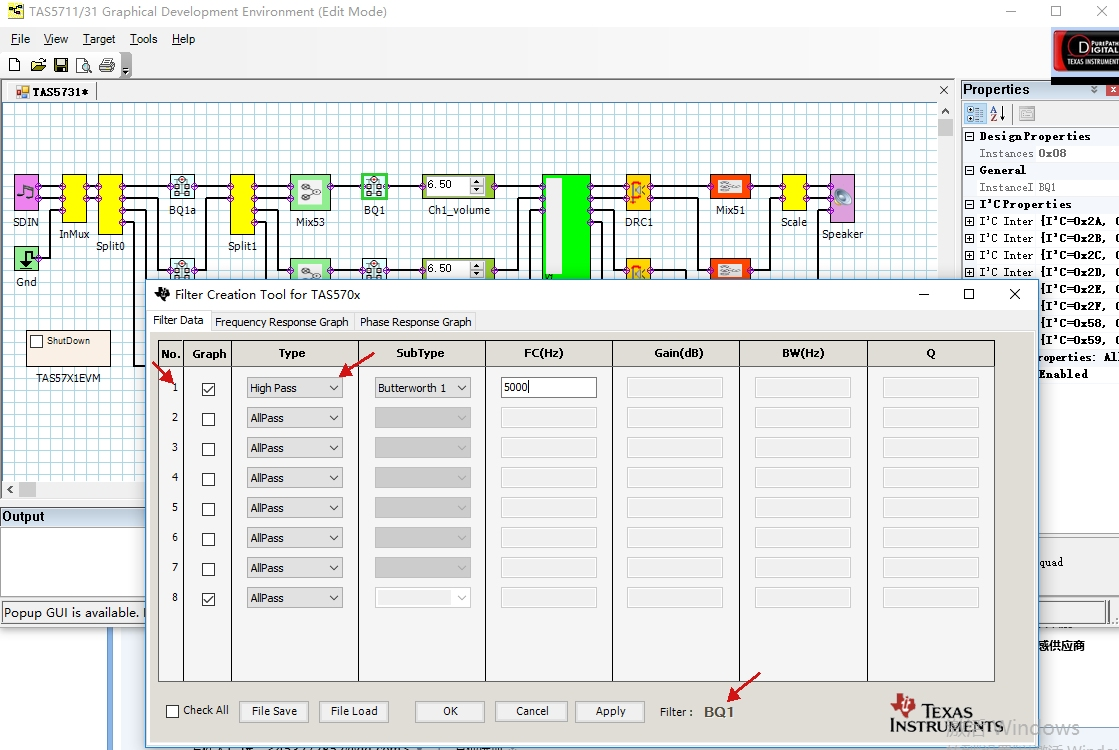Image resolution: width=1119 pixels, height=750 pixels.
Task: Select the Speaker output block
Action: click(842, 198)
